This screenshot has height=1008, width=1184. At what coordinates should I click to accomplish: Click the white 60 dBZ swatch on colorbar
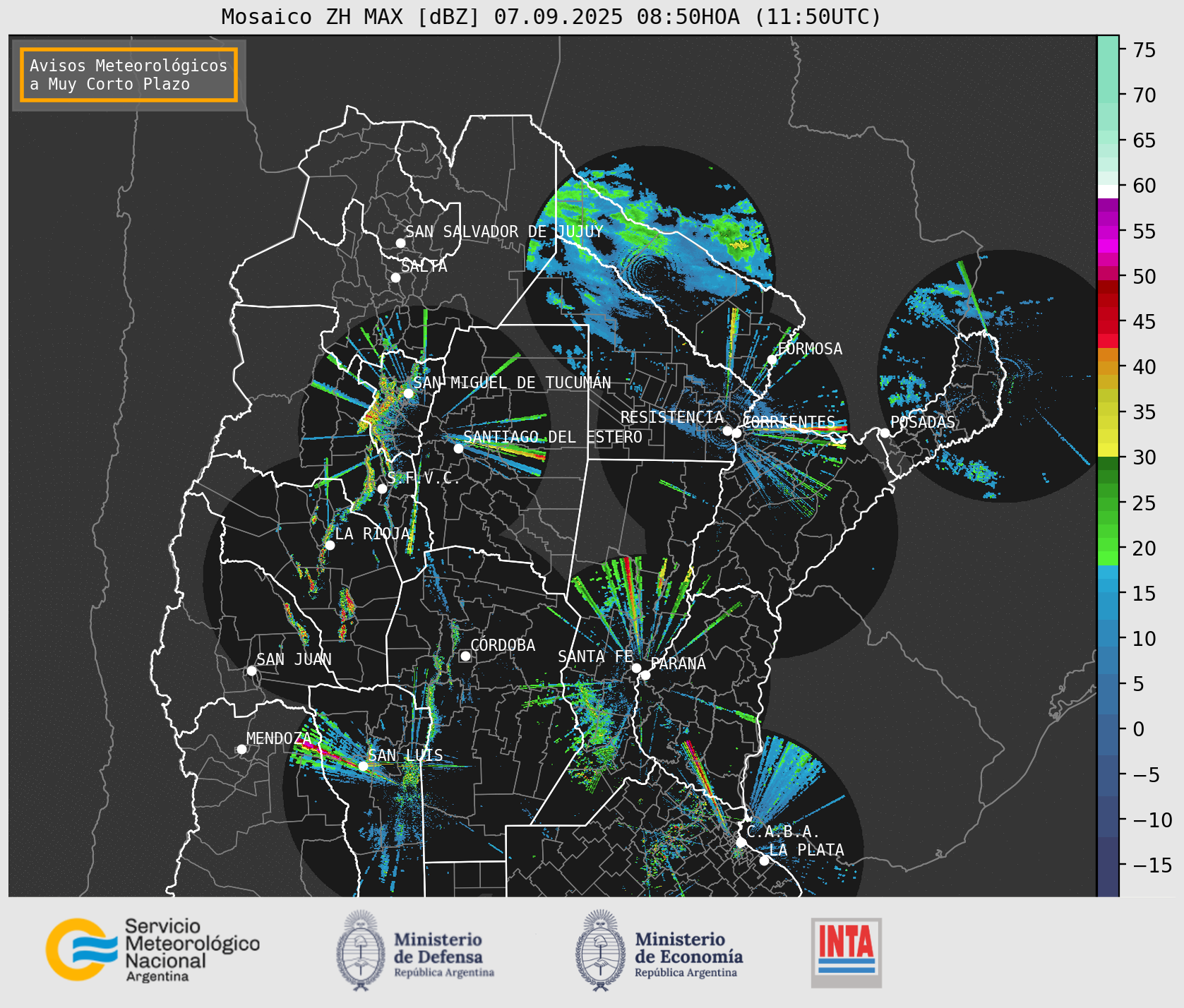[1108, 191]
